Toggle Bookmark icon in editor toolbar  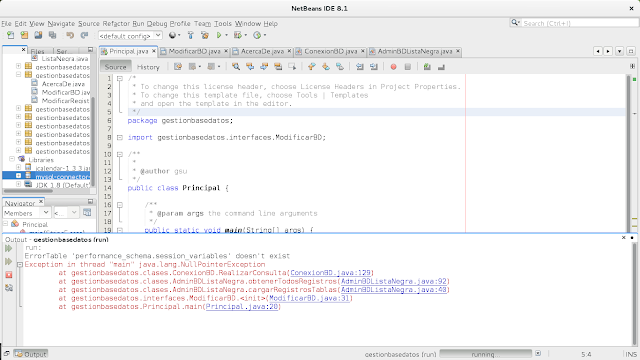tap(340, 67)
